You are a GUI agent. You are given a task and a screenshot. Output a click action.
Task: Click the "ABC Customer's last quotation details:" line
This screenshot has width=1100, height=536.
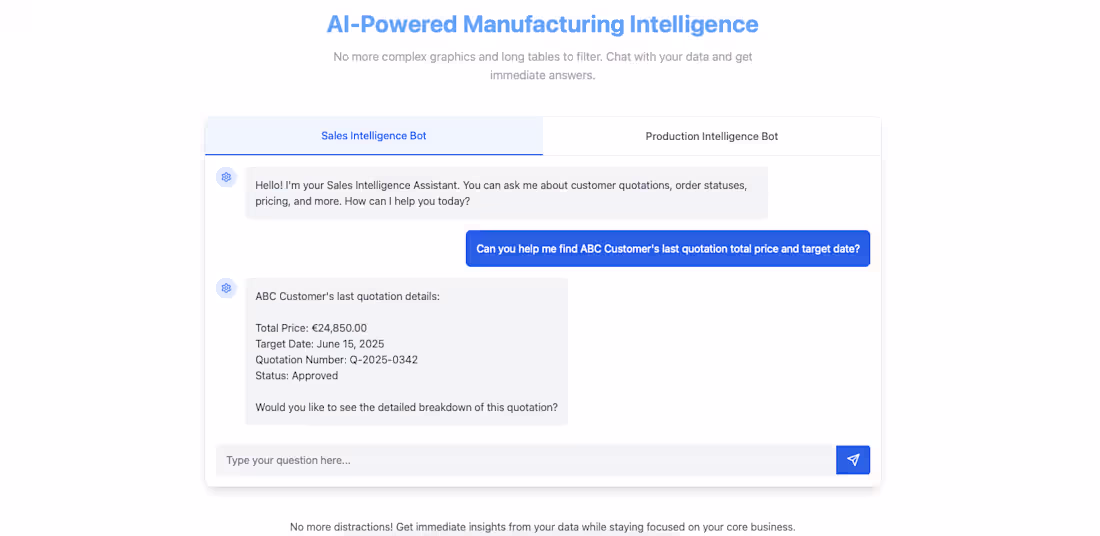tap(347, 296)
